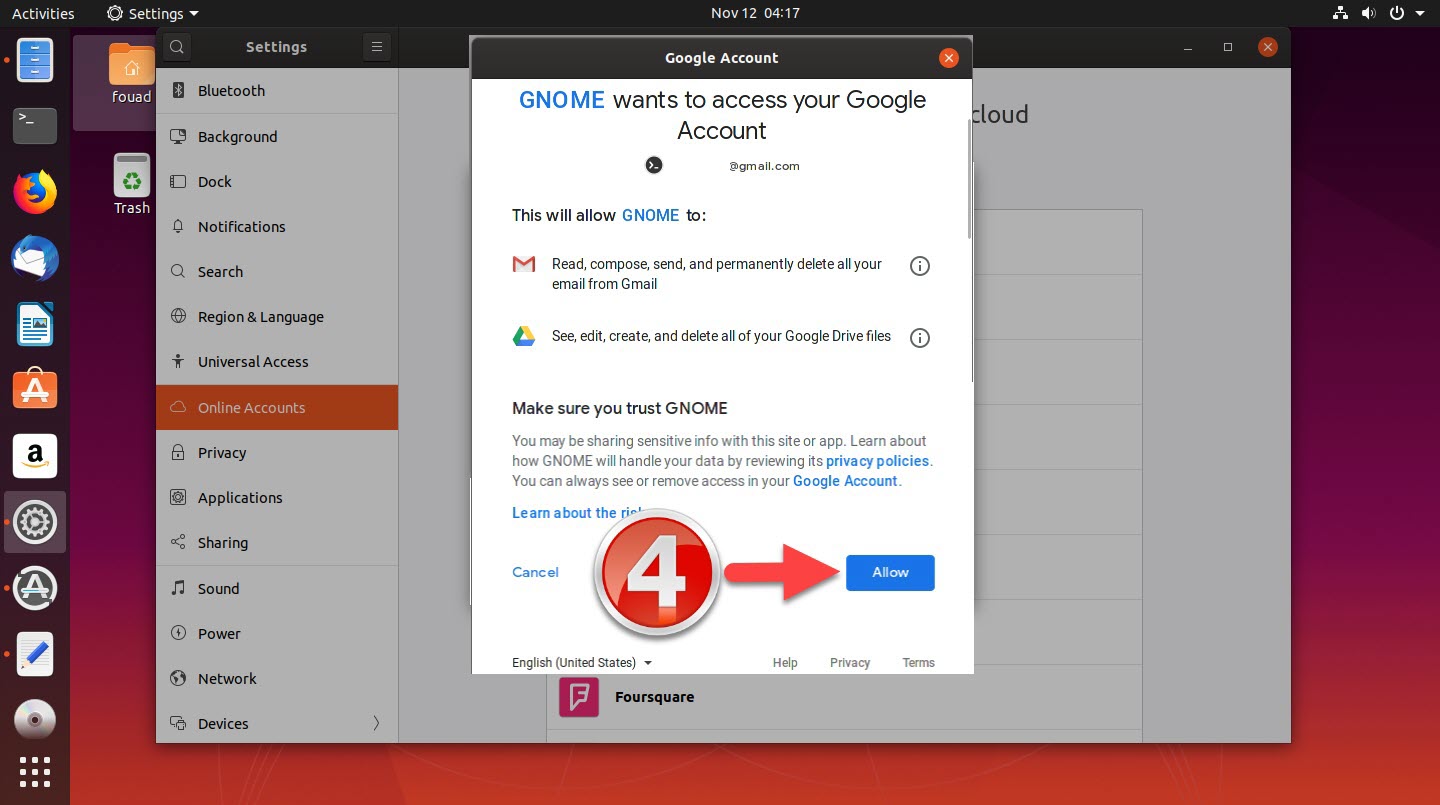The image size is (1440, 805).
Task: Select Background in Settings sidebar
Action: click(277, 136)
